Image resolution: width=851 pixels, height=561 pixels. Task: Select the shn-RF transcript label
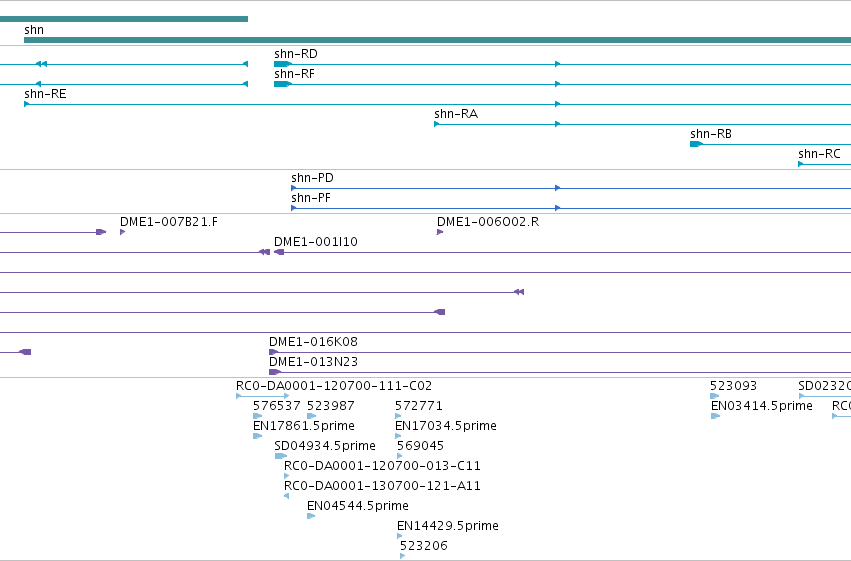point(294,74)
